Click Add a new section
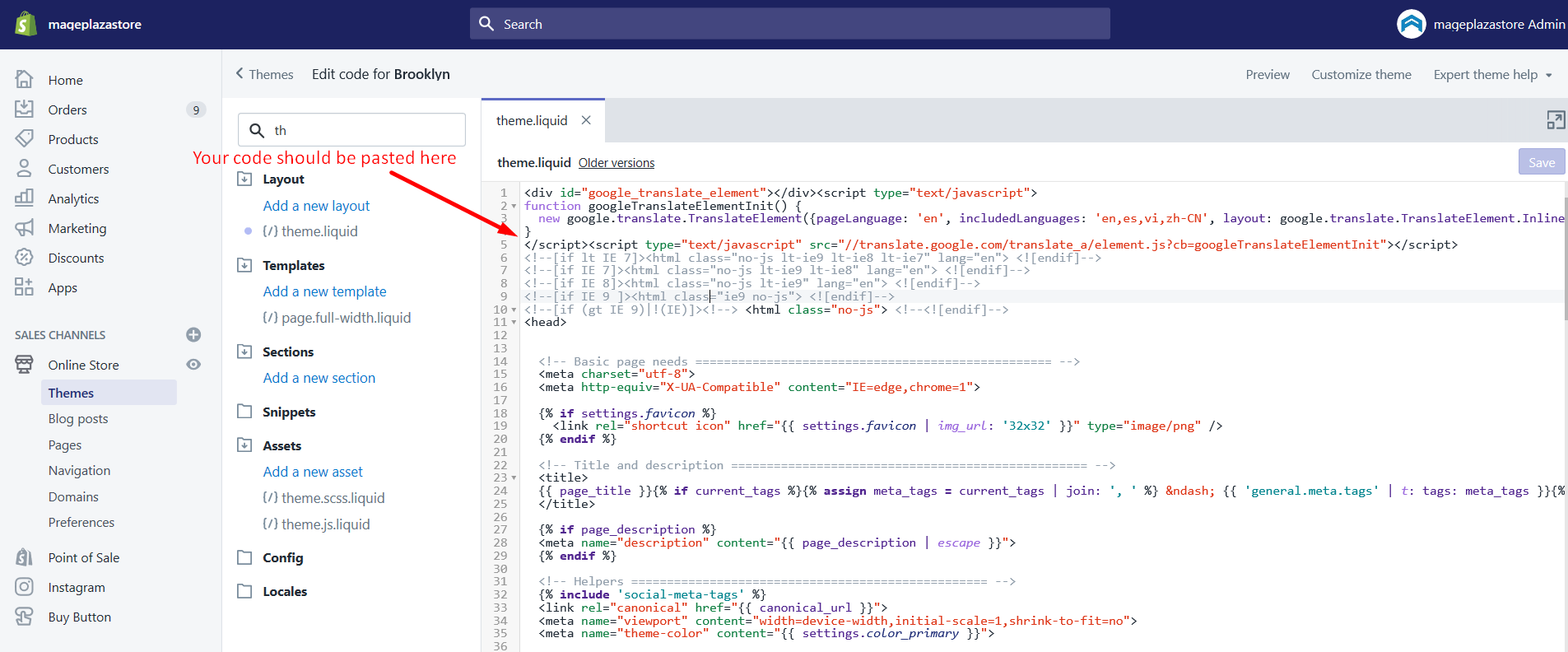Screen dimensions: 1568x652 click(319, 378)
